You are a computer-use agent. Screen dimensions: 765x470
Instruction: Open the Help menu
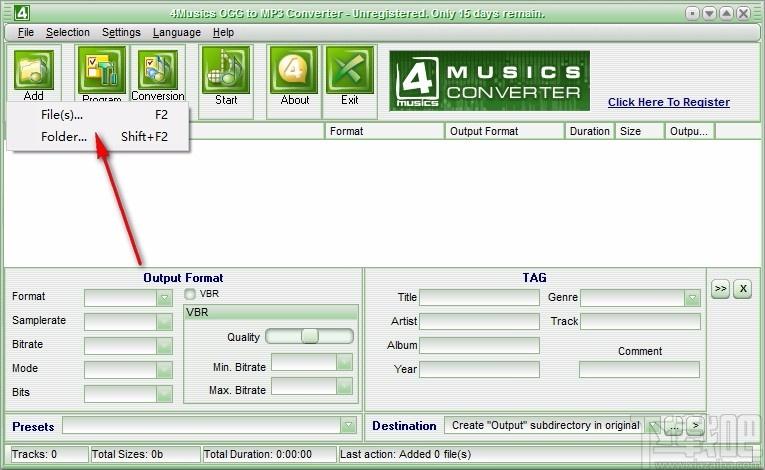point(223,32)
